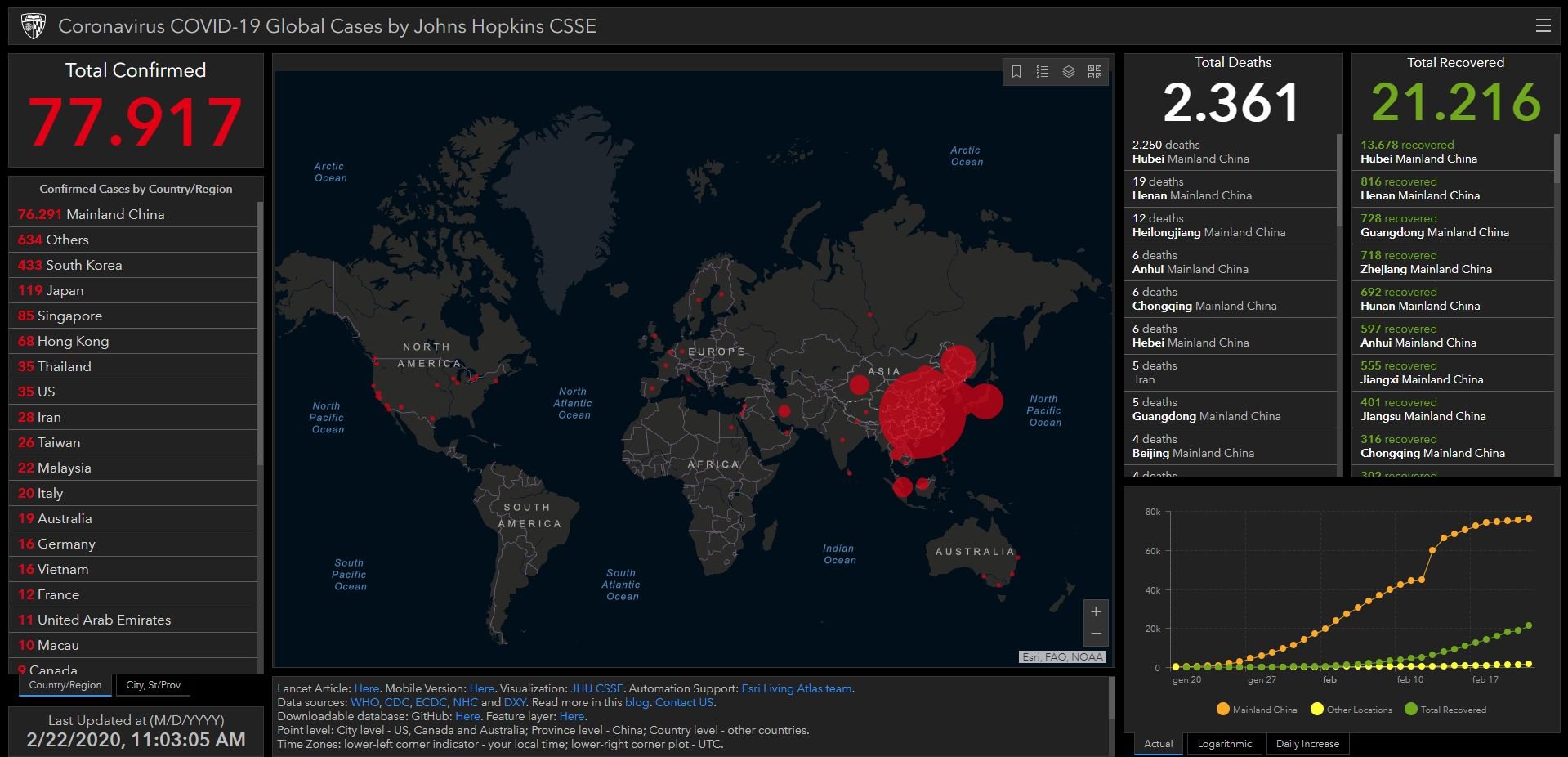
Task: Switch chart to Daily Increase tab
Action: click(x=1307, y=744)
